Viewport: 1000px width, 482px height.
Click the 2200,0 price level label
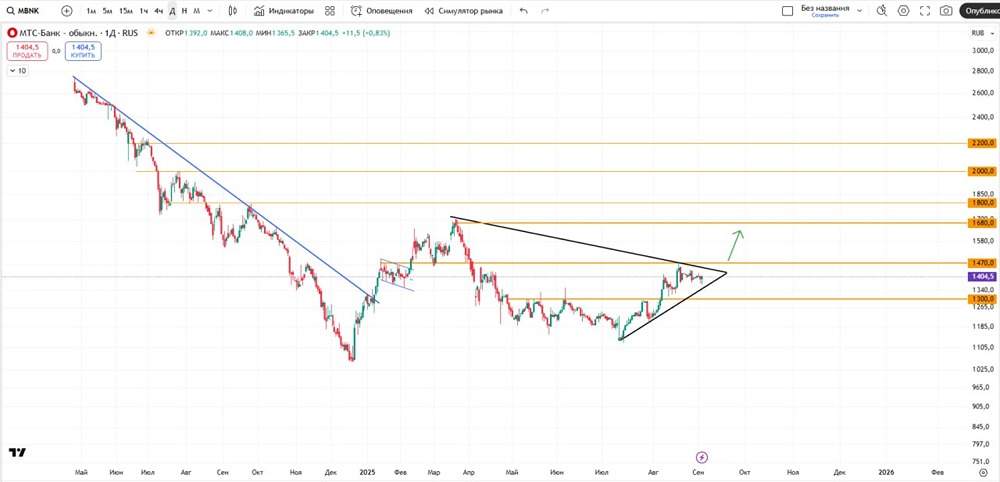pos(983,143)
